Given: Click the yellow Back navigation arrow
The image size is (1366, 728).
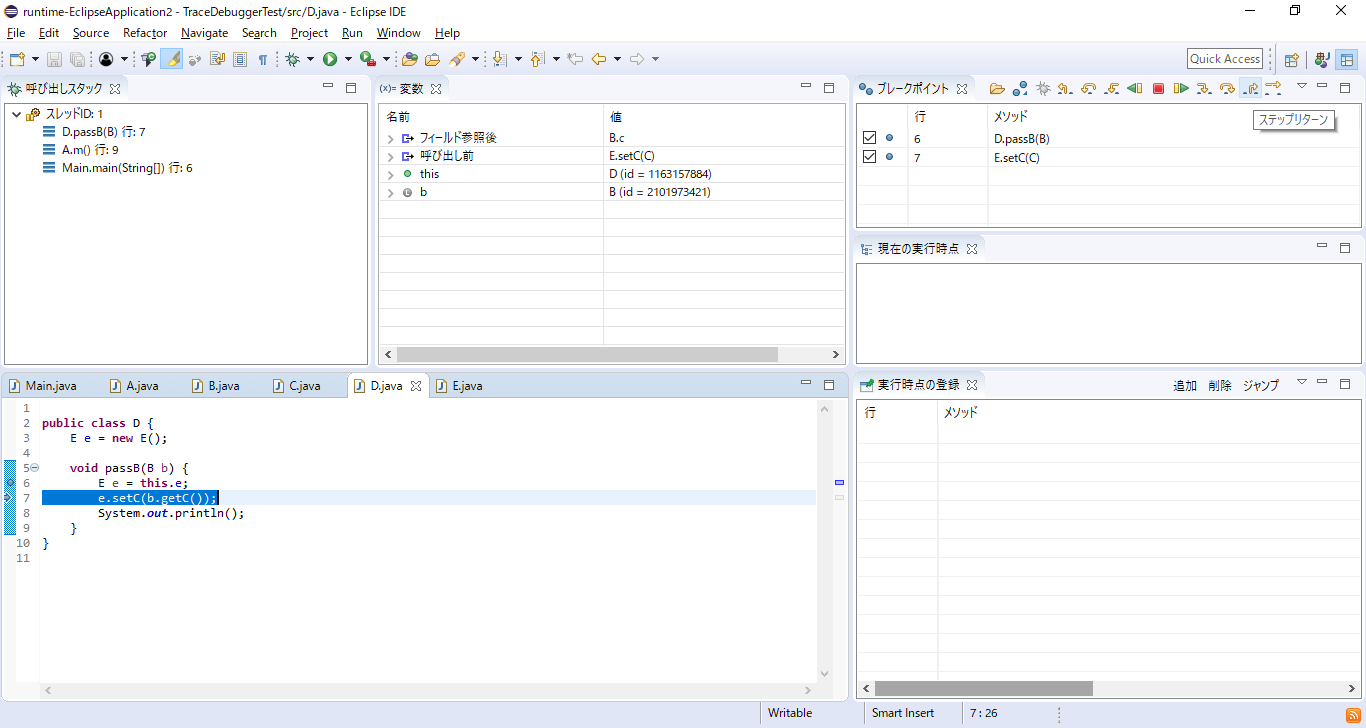Looking at the screenshot, I should click(x=598, y=60).
